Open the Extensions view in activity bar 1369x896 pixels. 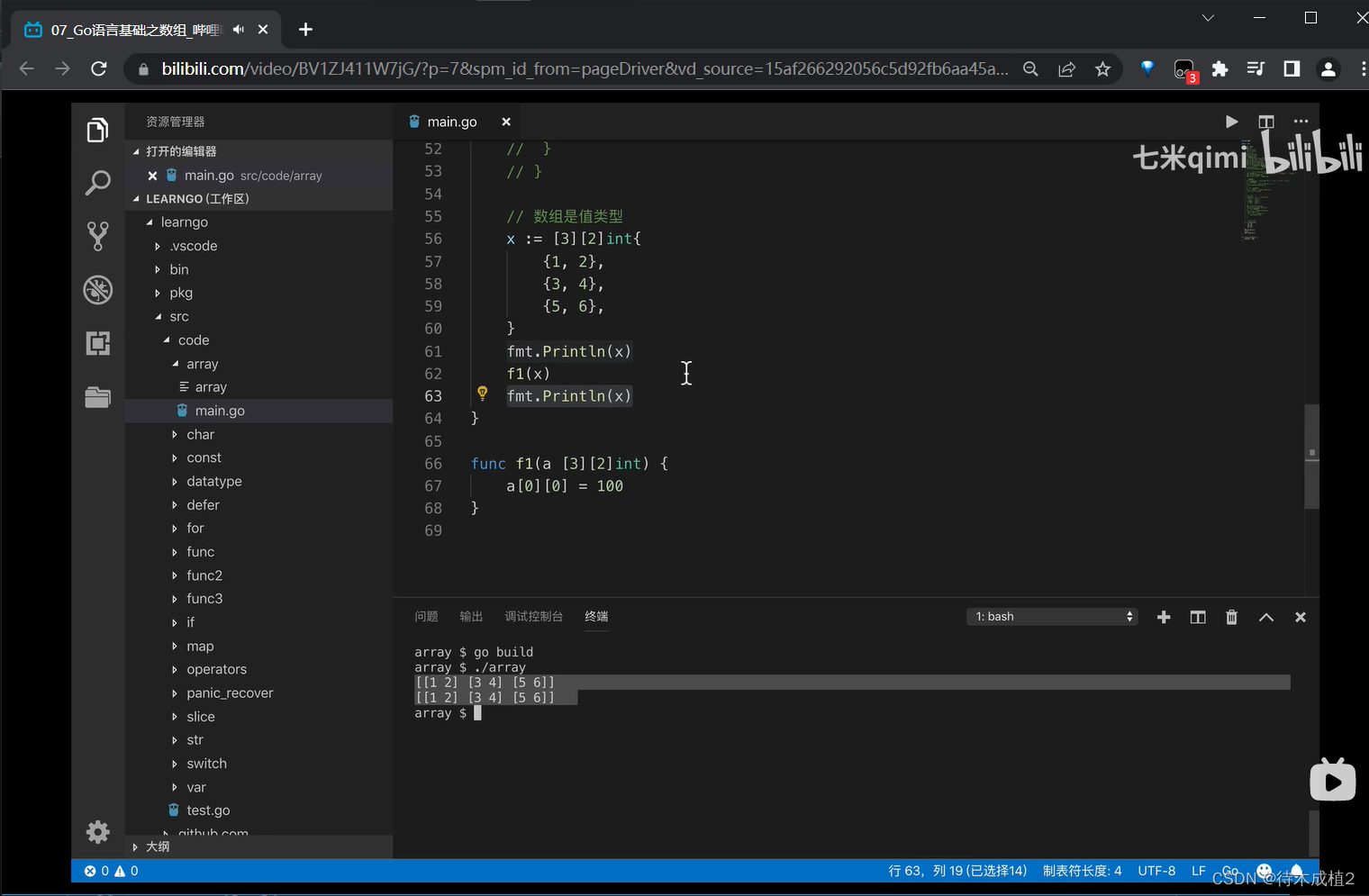coord(97,343)
